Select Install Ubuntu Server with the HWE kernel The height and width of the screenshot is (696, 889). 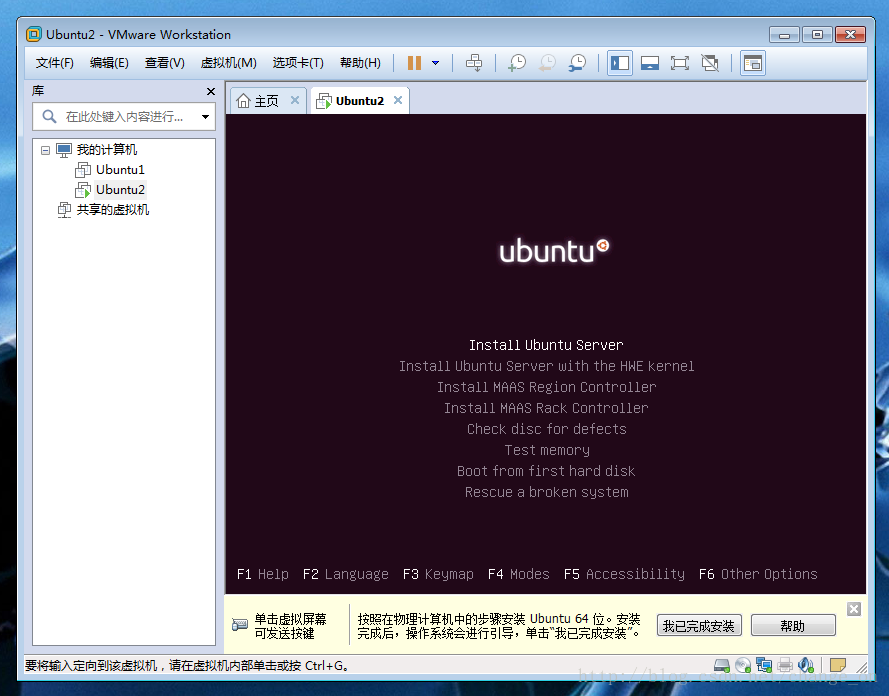pos(546,366)
